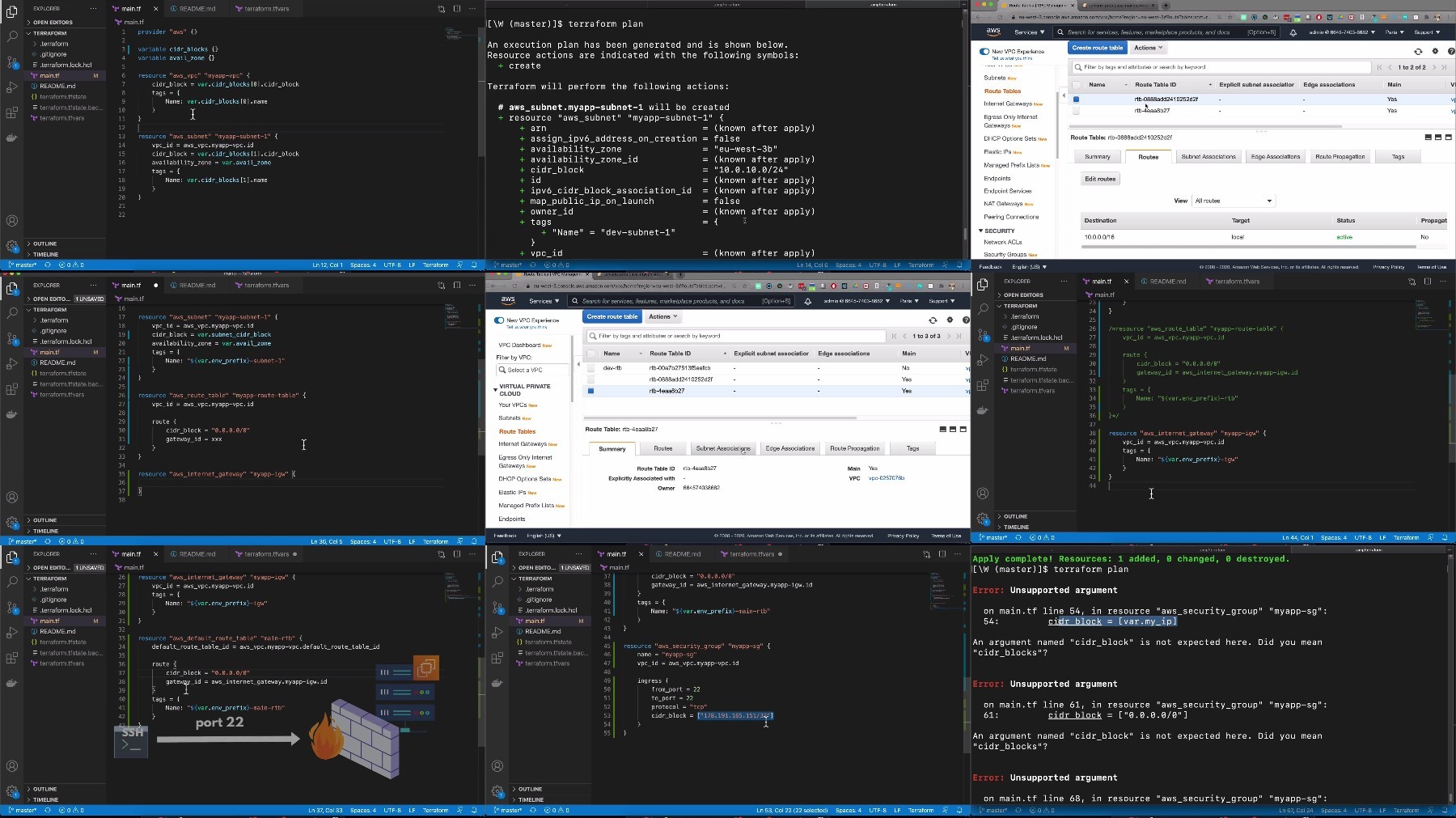Check rtb-0888add2410252d2f checkbox in 3-route-table console
This screenshot has width=1456, height=818.
[590, 379]
